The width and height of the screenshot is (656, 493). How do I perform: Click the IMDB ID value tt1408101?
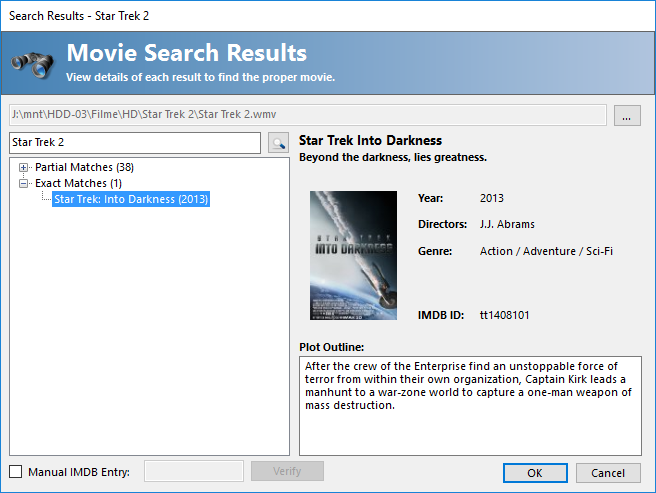(x=504, y=315)
